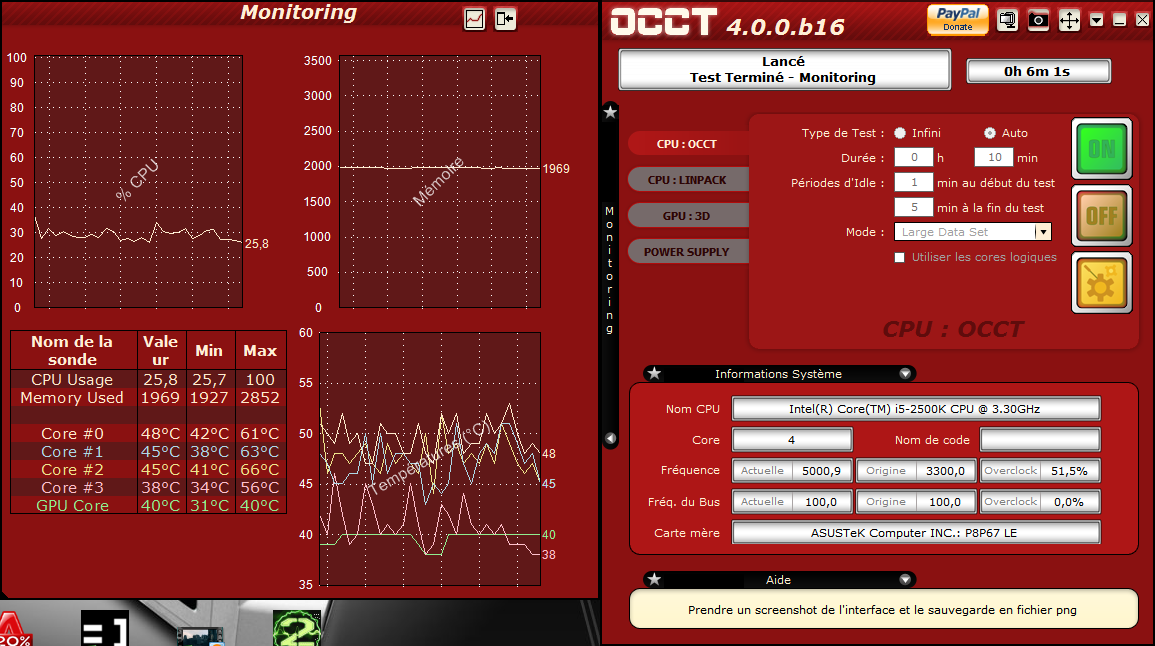Click the graph display icon in Monitoring header
The width and height of the screenshot is (1155, 646).
[474, 19]
